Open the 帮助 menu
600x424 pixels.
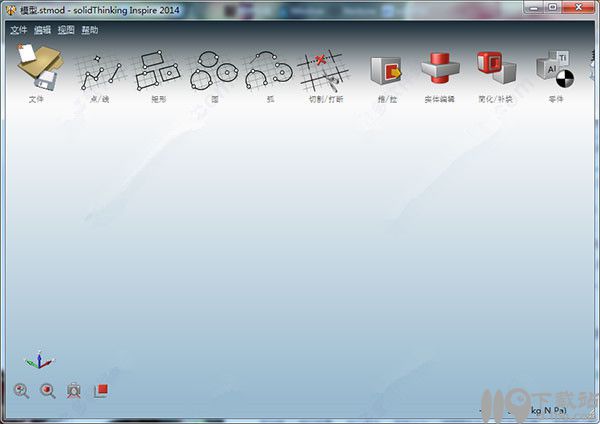pyautogui.click(x=90, y=30)
